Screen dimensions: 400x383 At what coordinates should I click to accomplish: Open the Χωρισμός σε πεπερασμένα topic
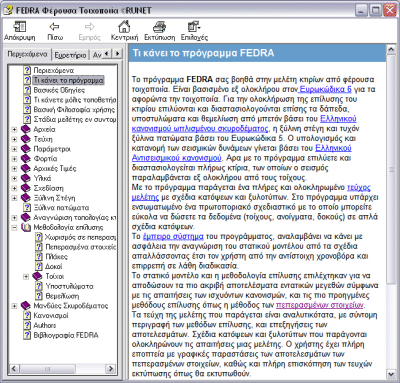click(80, 237)
